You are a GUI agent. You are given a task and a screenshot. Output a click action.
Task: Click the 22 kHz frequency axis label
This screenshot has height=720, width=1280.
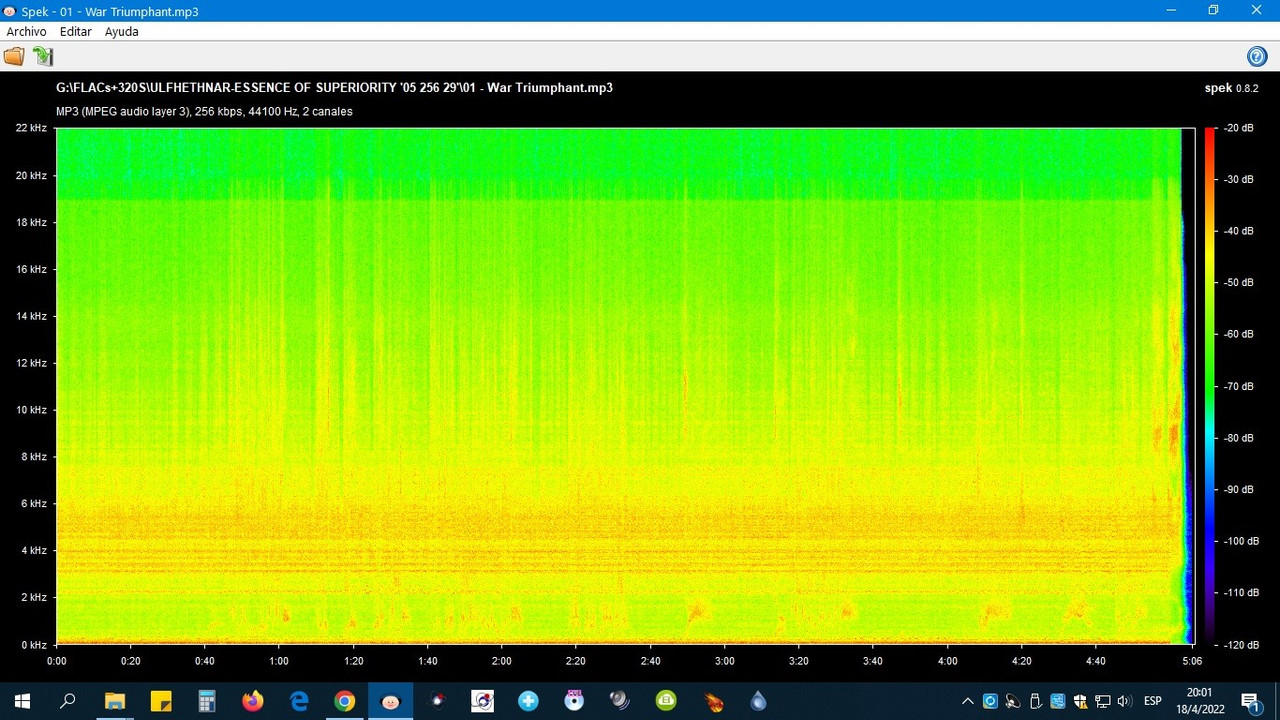coord(31,128)
